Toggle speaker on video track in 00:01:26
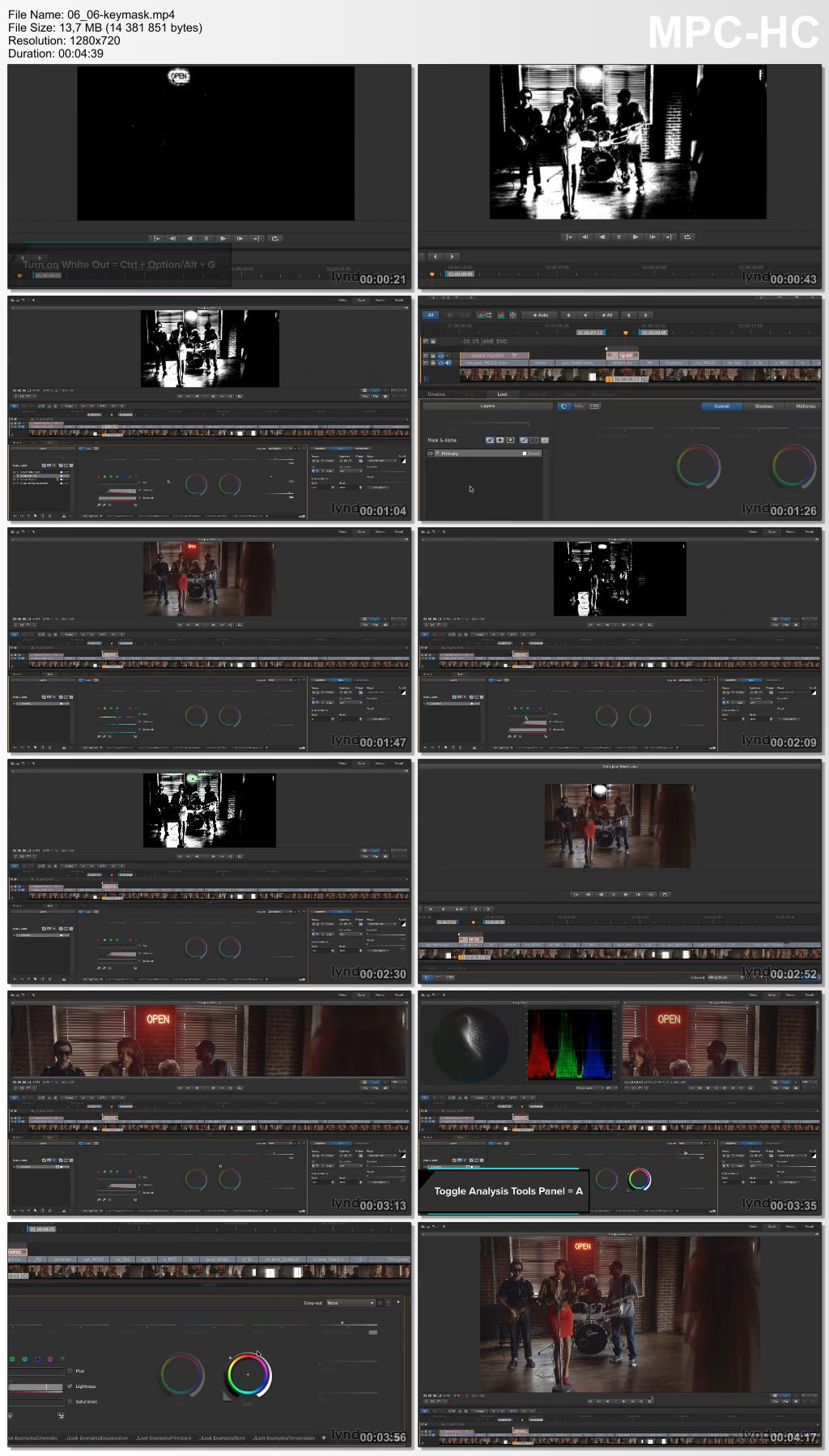This screenshot has height=1456, width=829. 449,363
